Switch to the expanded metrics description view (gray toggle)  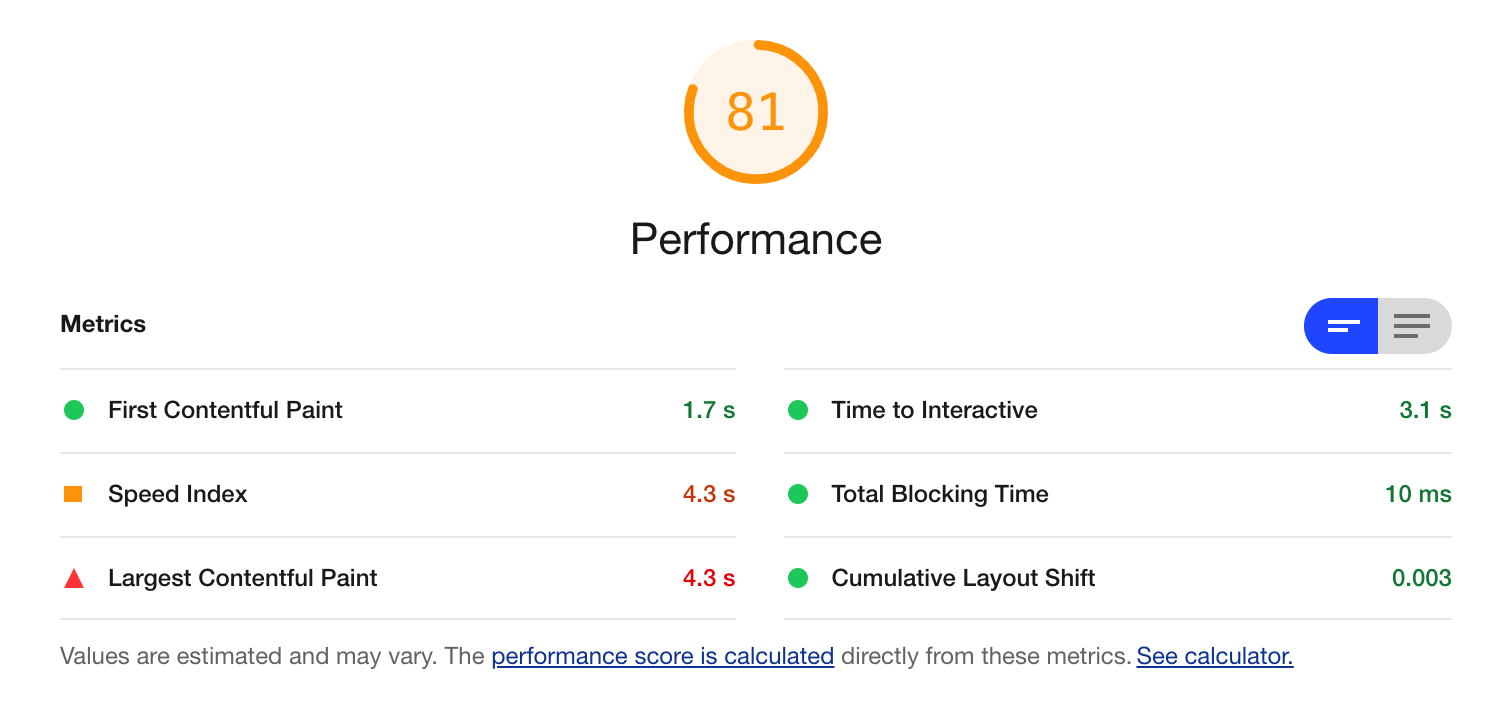1412,326
